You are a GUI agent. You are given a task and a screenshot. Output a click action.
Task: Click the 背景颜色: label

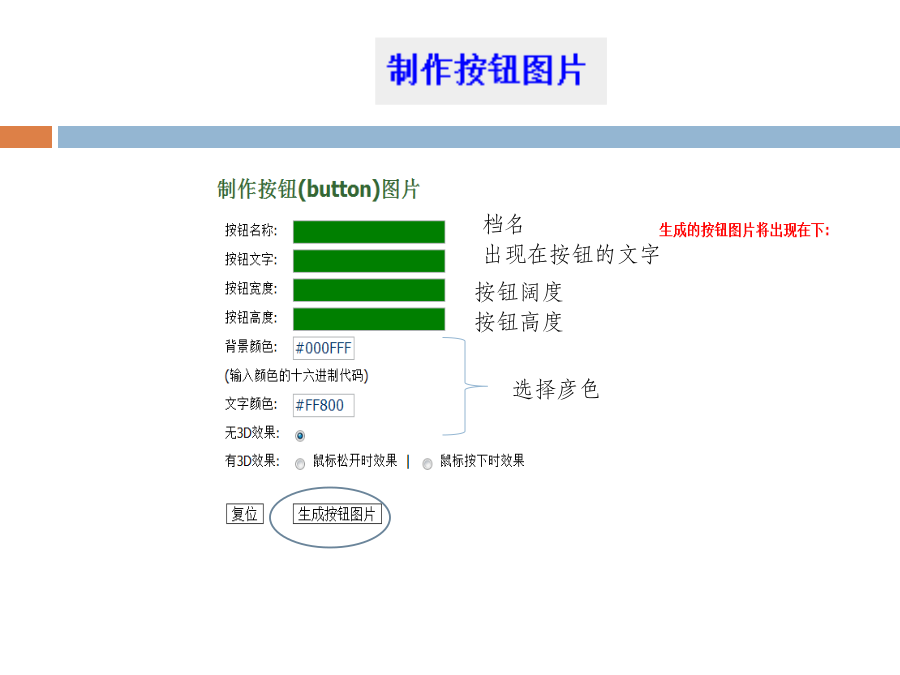click(x=251, y=346)
